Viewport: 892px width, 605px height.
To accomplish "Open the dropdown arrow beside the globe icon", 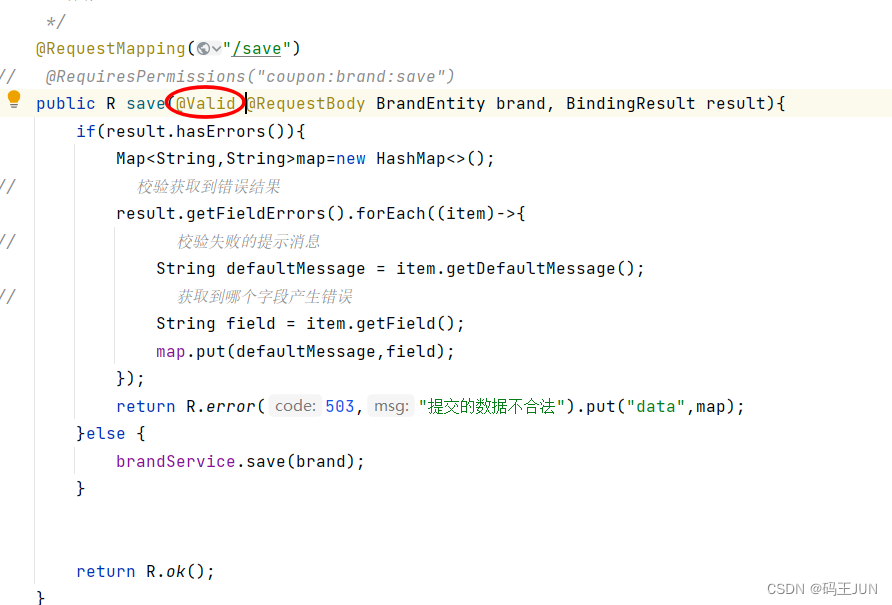I will pos(216,49).
